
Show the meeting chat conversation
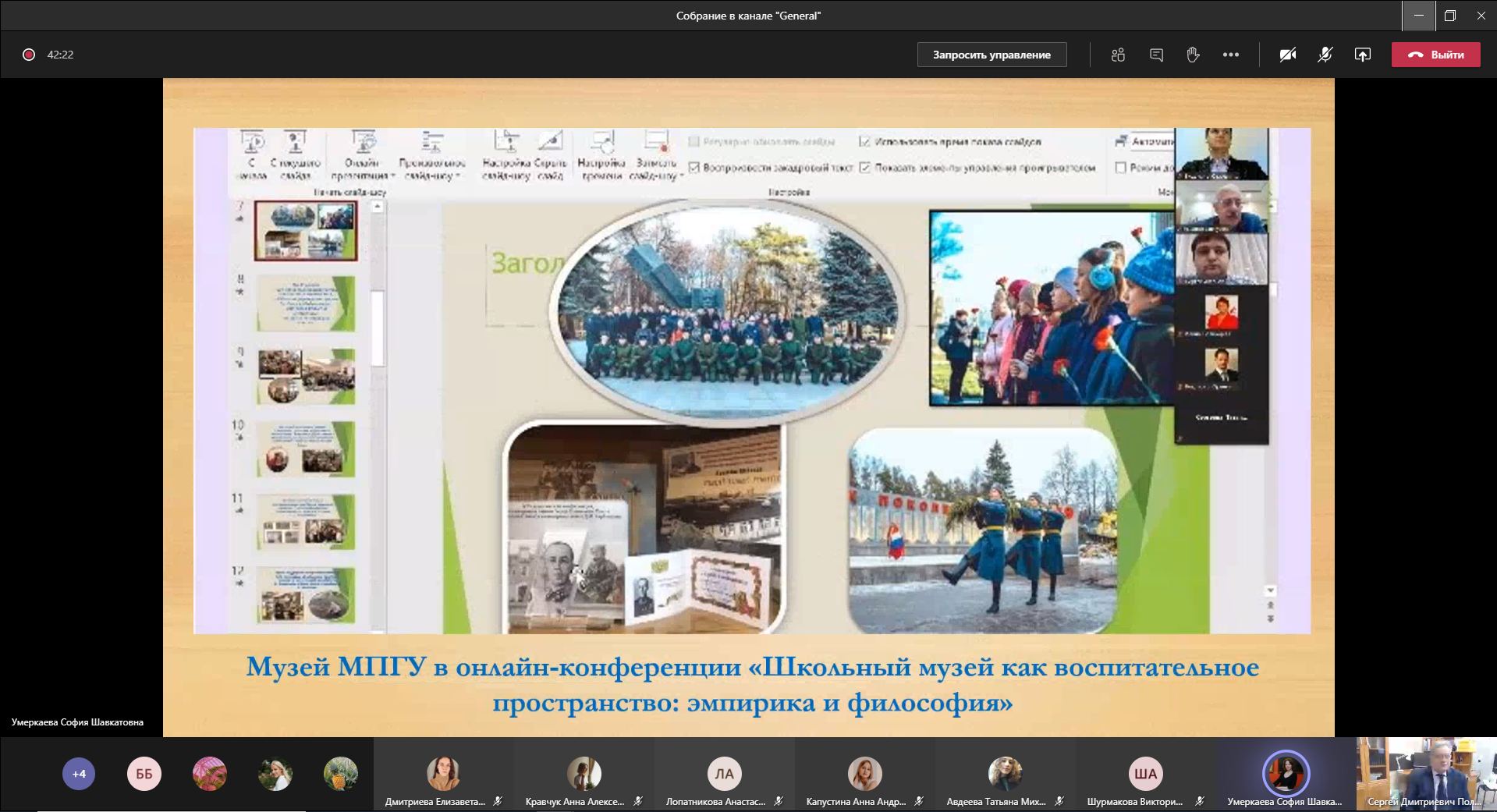click(x=1156, y=55)
